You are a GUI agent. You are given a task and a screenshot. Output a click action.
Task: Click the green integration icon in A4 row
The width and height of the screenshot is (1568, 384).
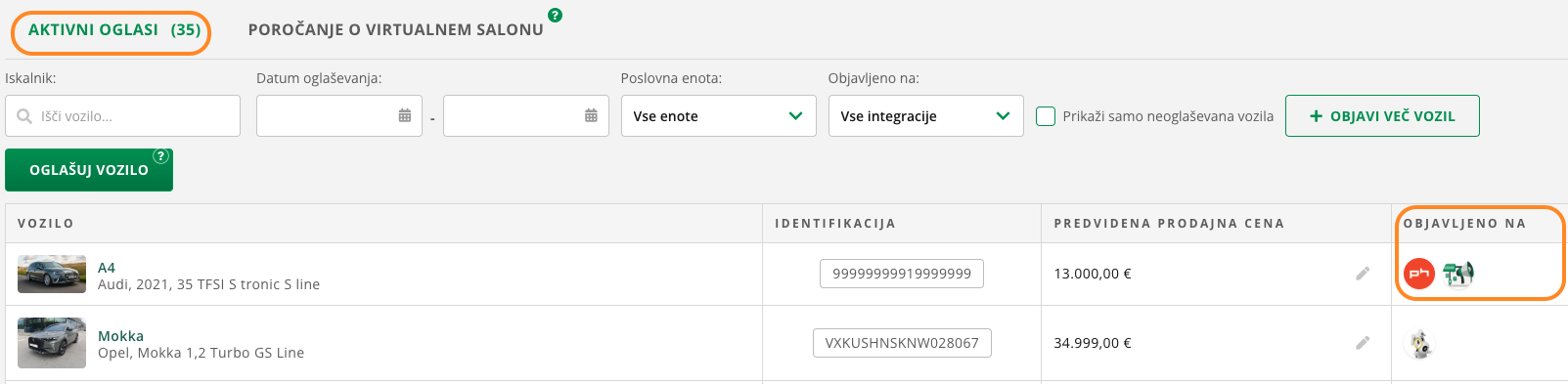[1458, 274]
